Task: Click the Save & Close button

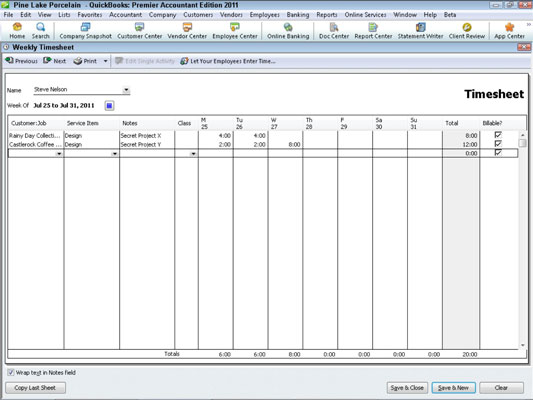Action: point(407,388)
